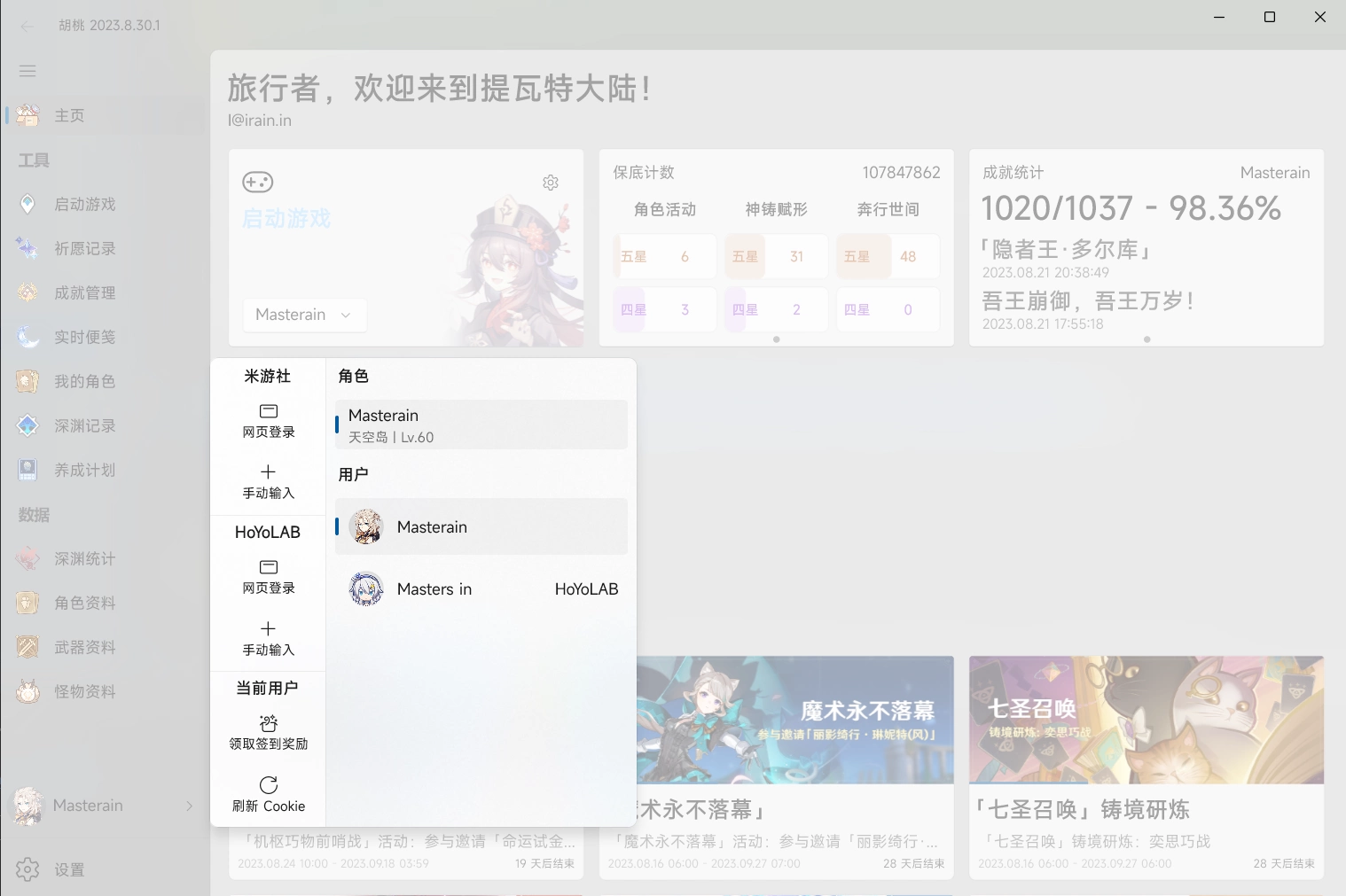Click 「七圣召唤」铸境研炼 event title

(1082, 809)
